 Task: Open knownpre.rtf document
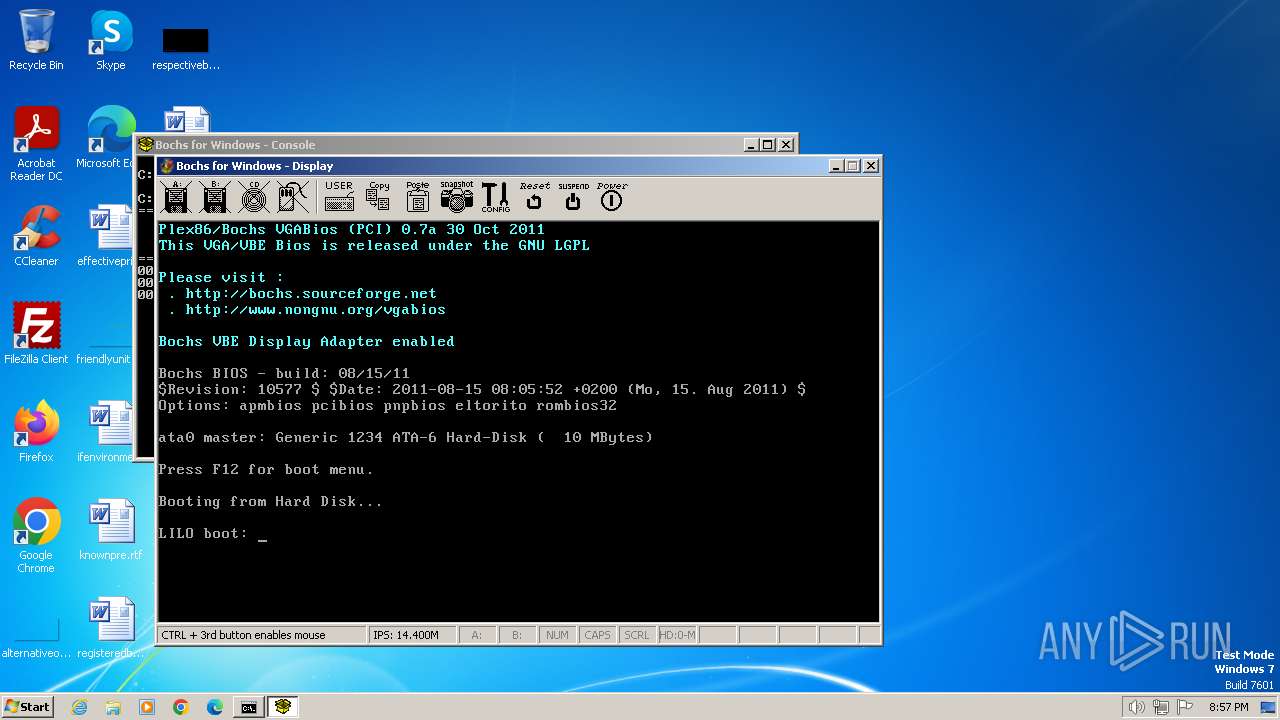coord(110,529)
